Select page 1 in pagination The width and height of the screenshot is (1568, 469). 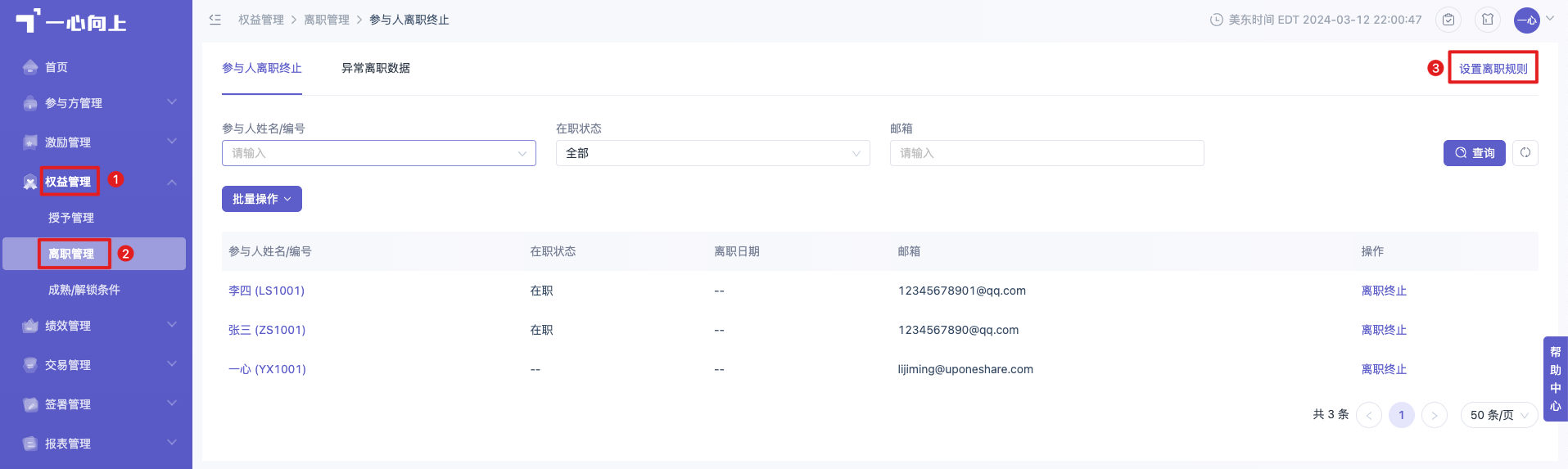(1402, 415)
